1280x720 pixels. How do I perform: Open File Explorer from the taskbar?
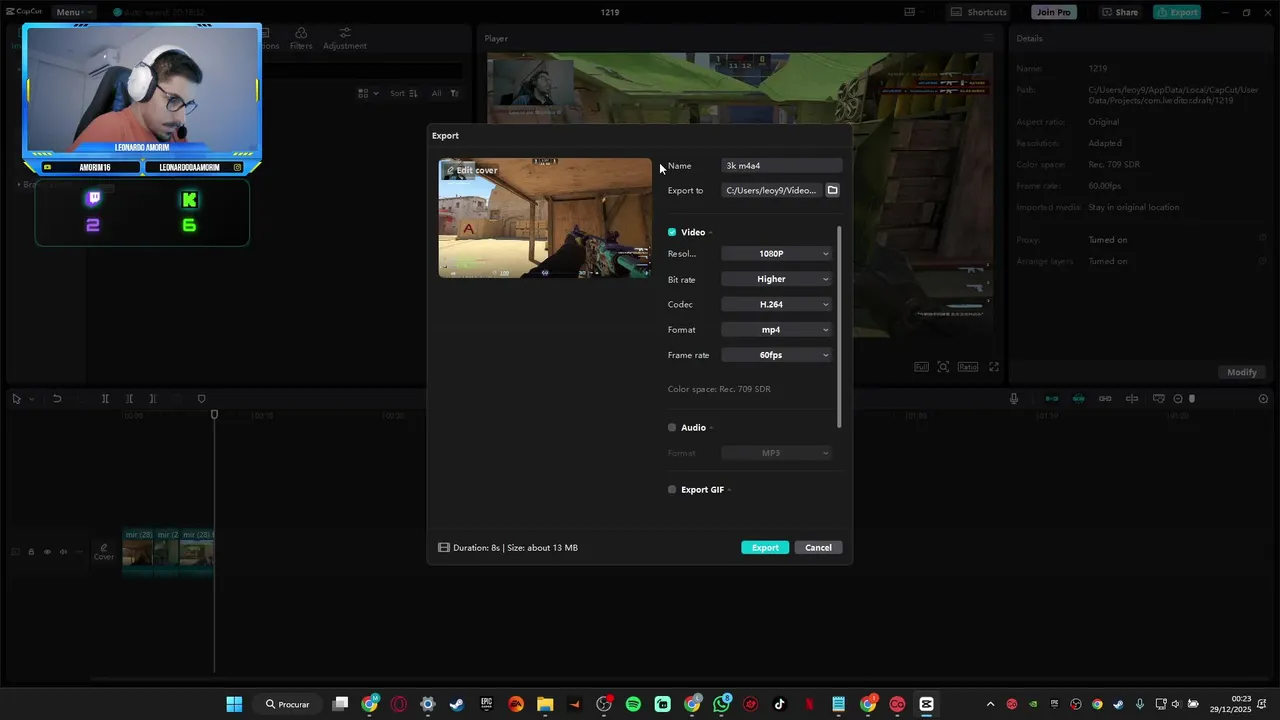(545, 704)
